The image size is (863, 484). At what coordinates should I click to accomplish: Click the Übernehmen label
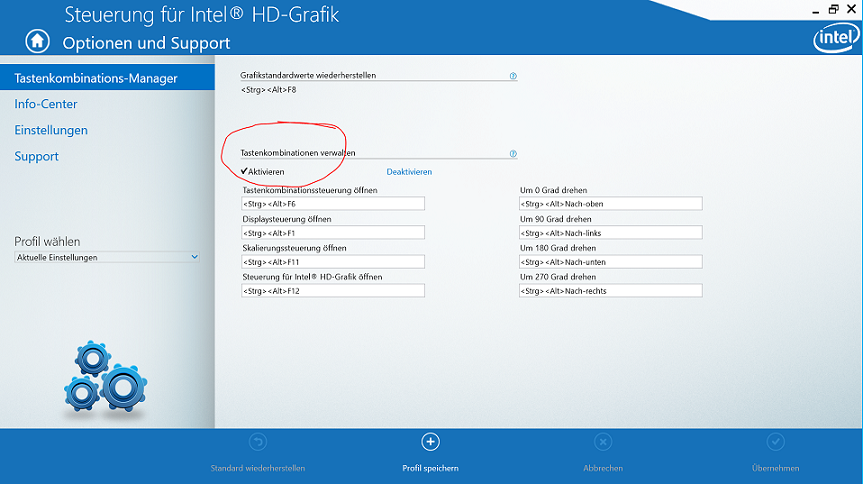pos(775,468)
